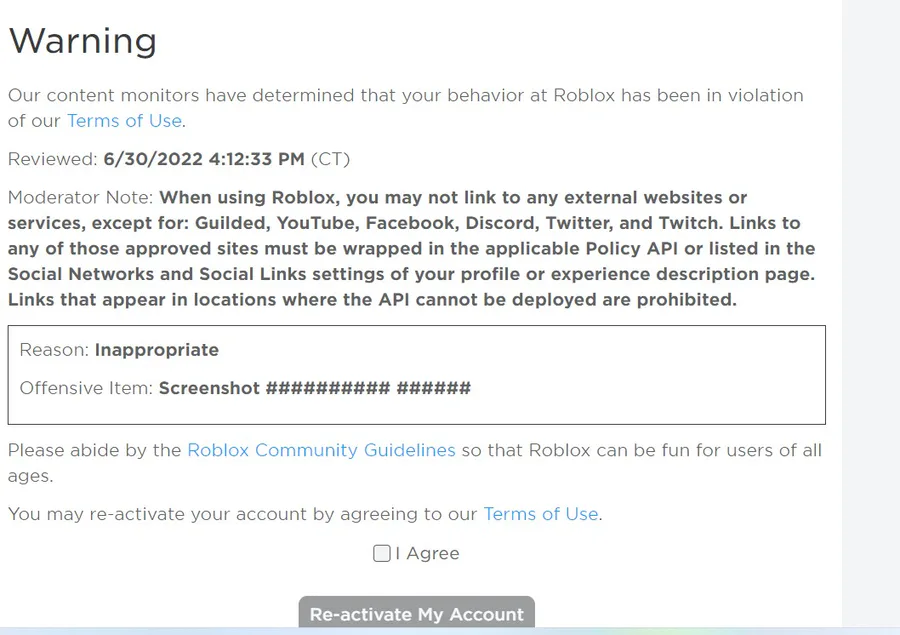Click the "I Agree" label text
The image size is (900, 635).
pyautogui.click(x=427, y=553)
